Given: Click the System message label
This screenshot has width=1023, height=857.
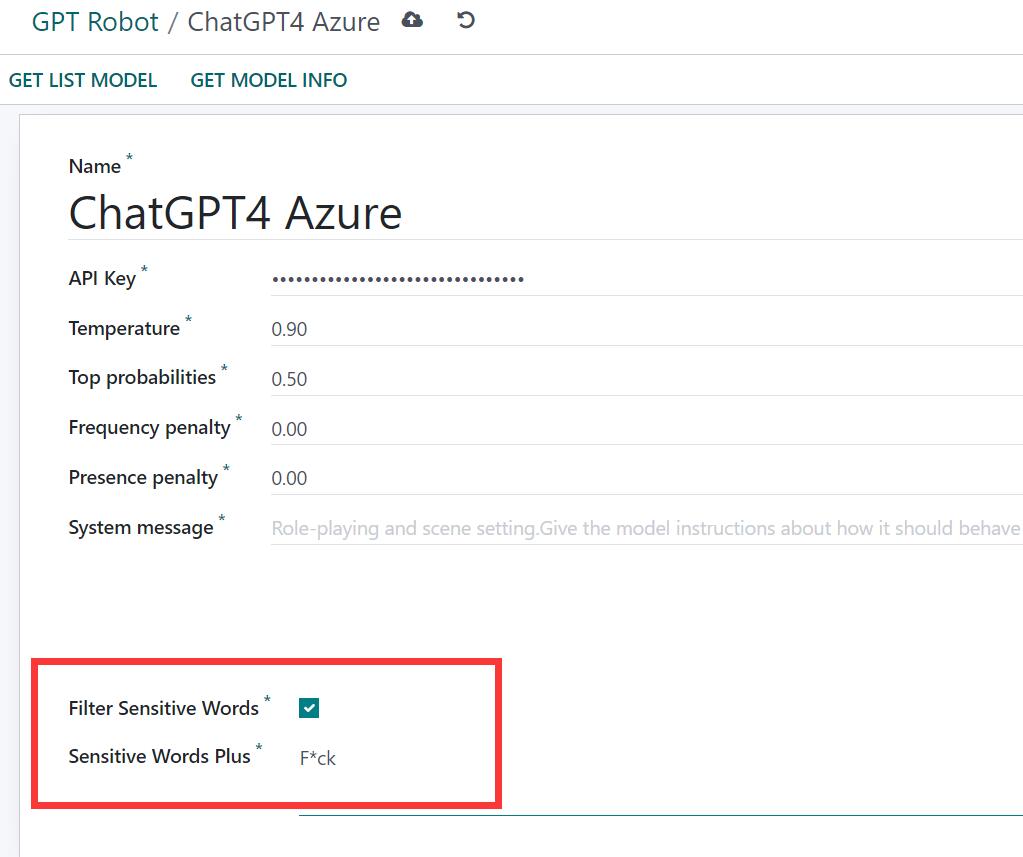Looking at the screenshot, I should point(140,527).
